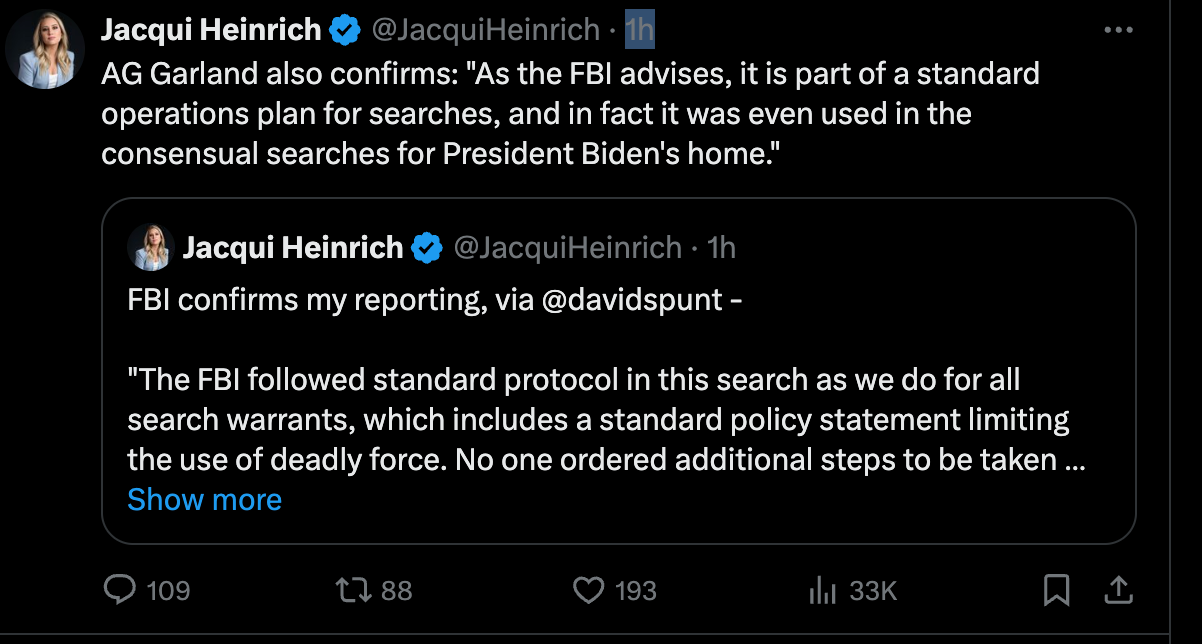
Task: Open the 1h timestamp link
Action: tap(639, 29)
